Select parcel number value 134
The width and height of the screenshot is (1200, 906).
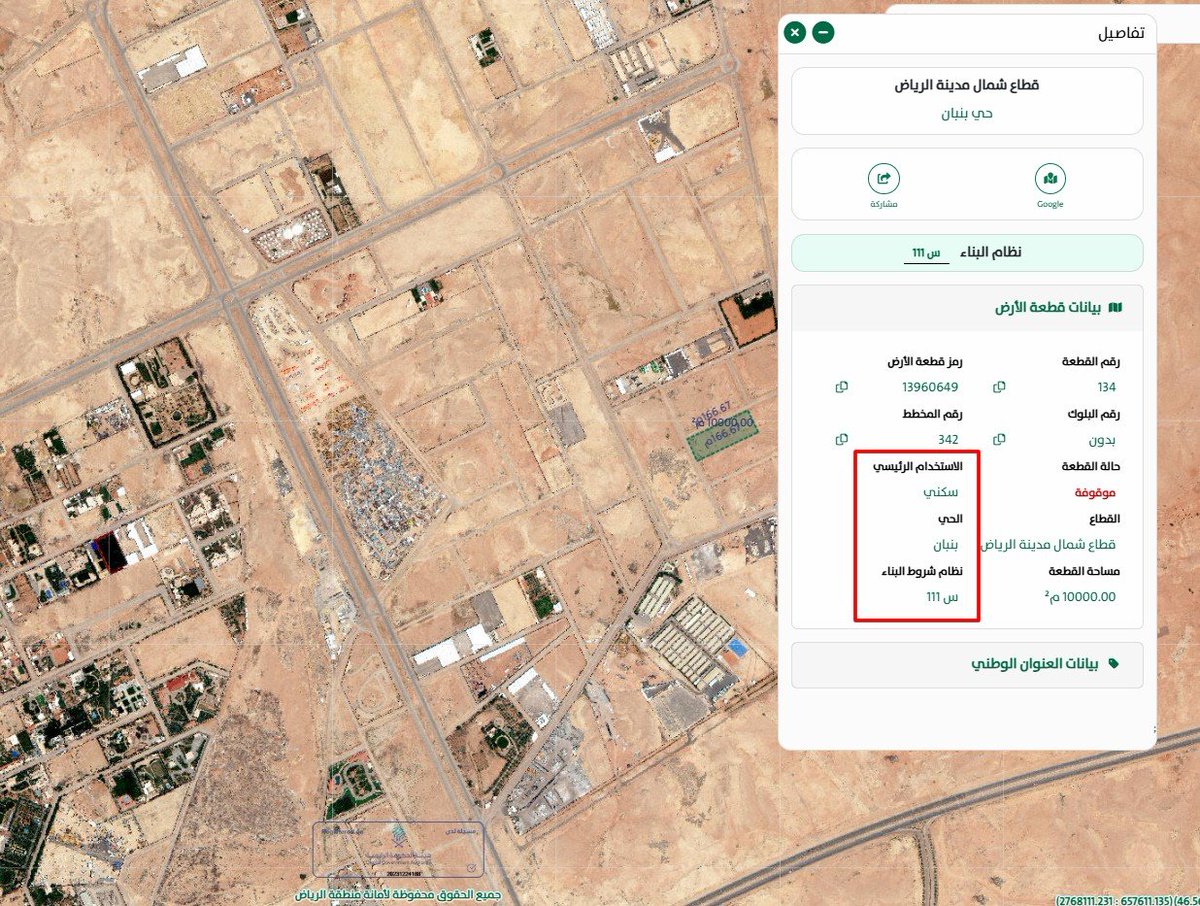pos(1106,387)
